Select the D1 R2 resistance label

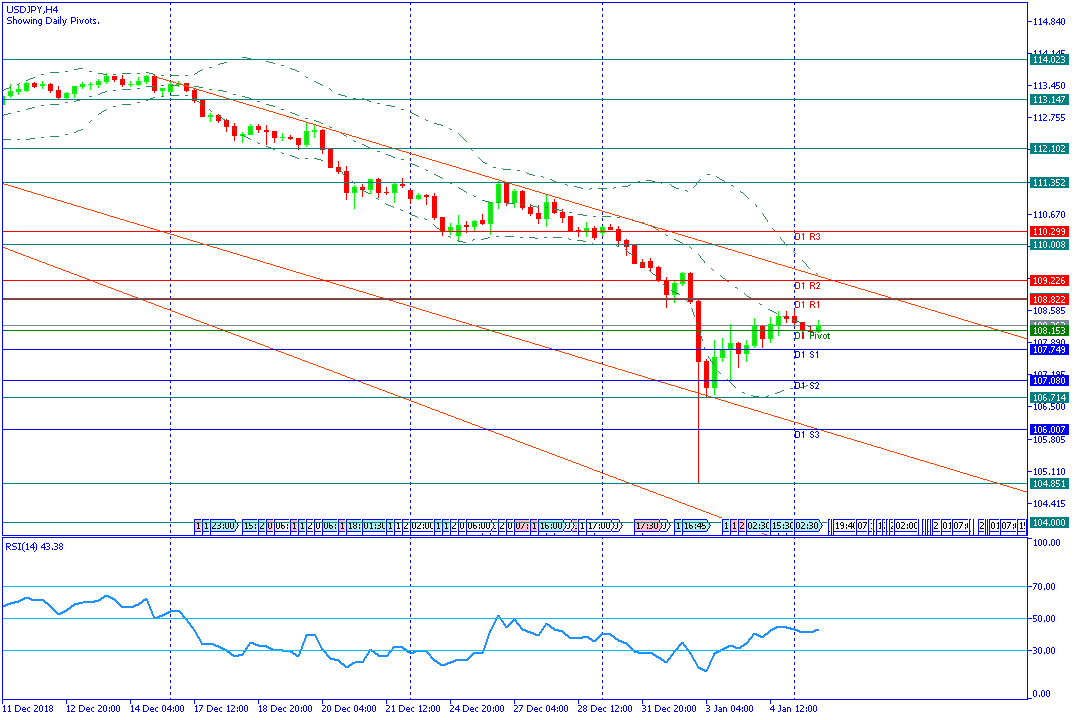click(x=807, y=286)
